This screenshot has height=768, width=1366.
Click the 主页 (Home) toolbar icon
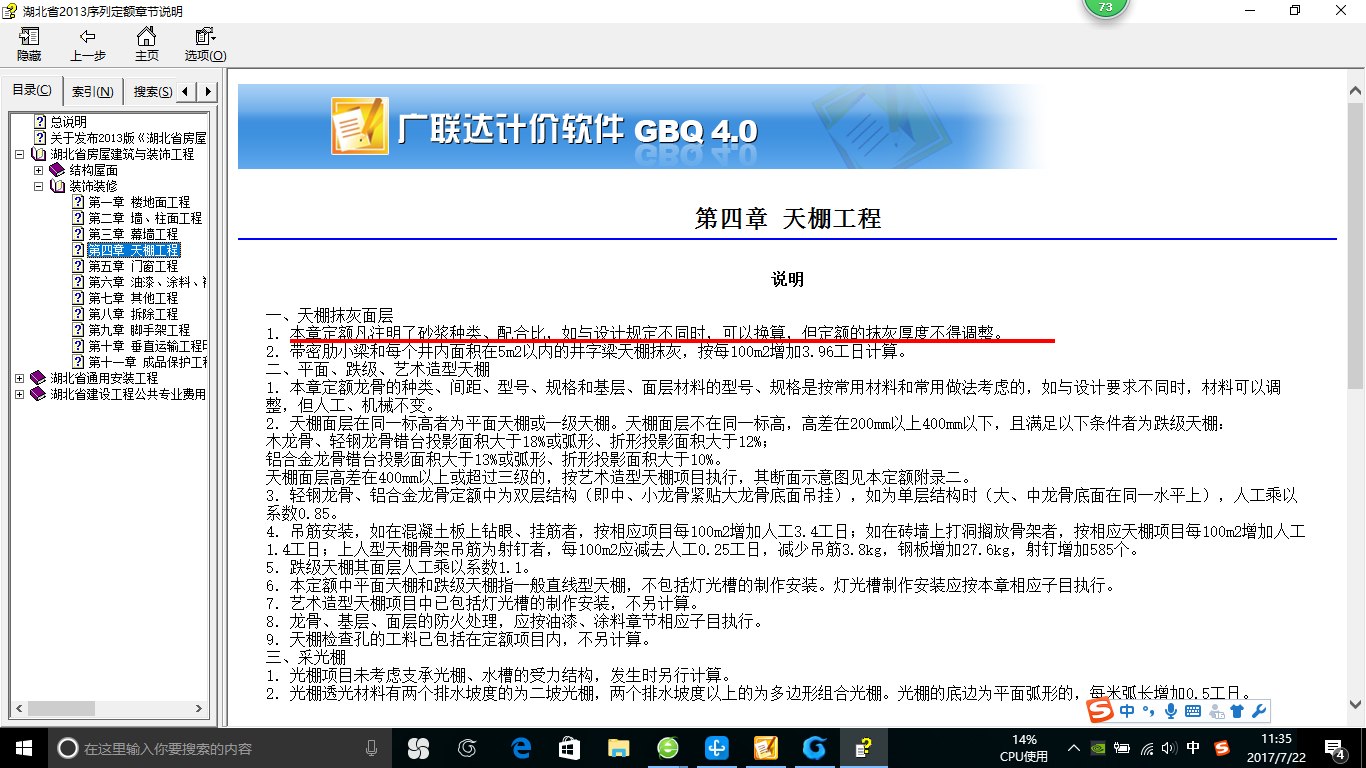(x=146, y=44)
